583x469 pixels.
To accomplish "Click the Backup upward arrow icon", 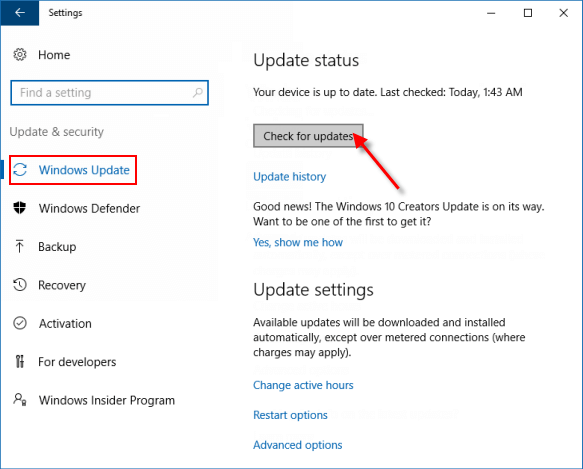I will (x=20, y=246).
